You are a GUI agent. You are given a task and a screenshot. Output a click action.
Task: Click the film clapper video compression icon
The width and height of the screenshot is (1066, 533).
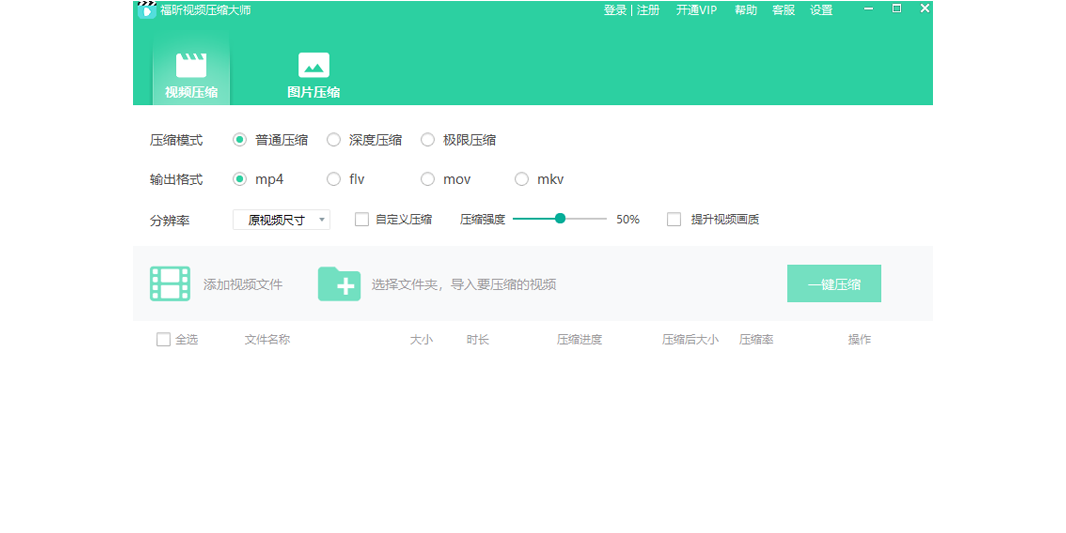(191, 65)
